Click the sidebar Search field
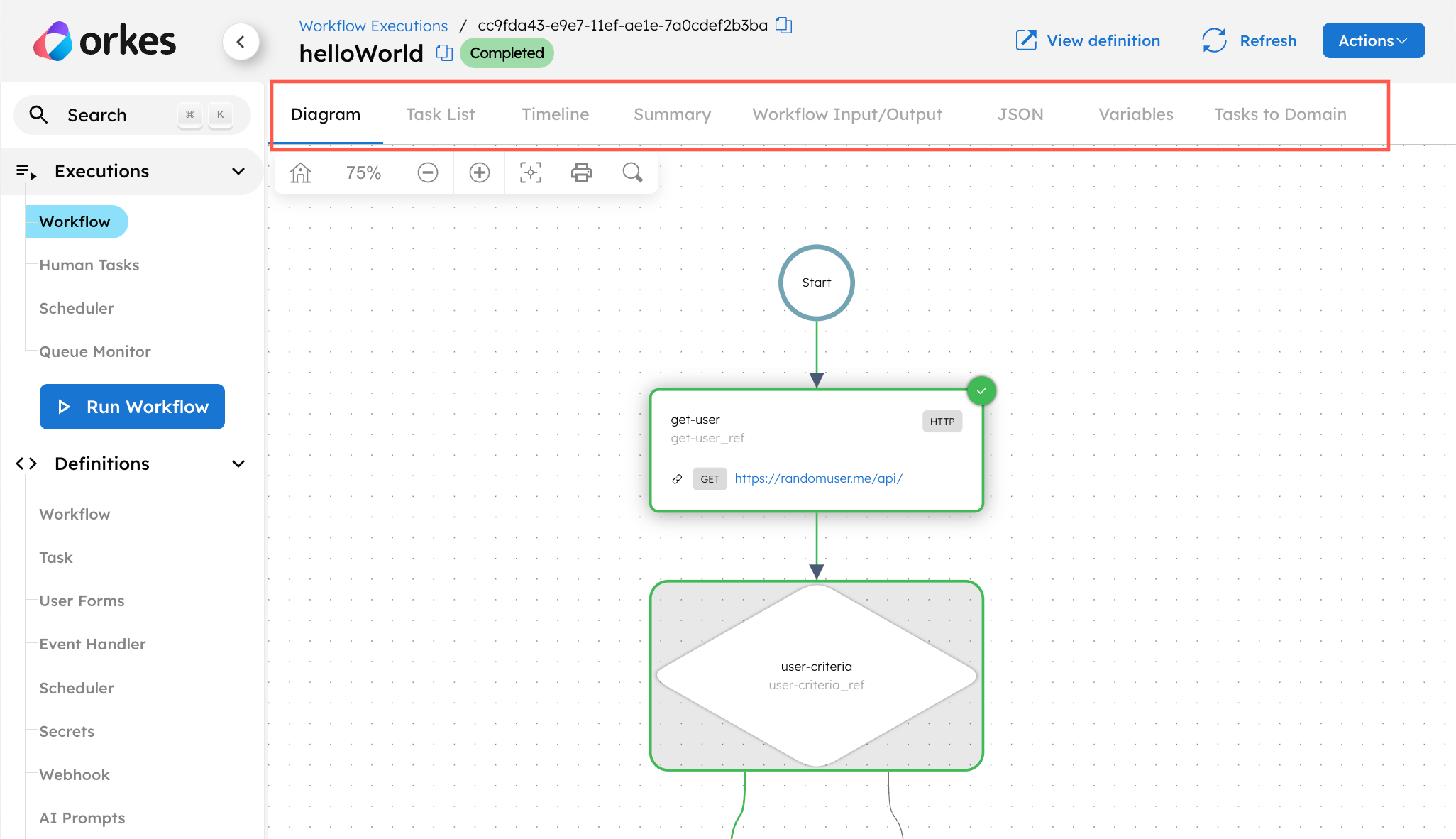 [x=132, y=115]
